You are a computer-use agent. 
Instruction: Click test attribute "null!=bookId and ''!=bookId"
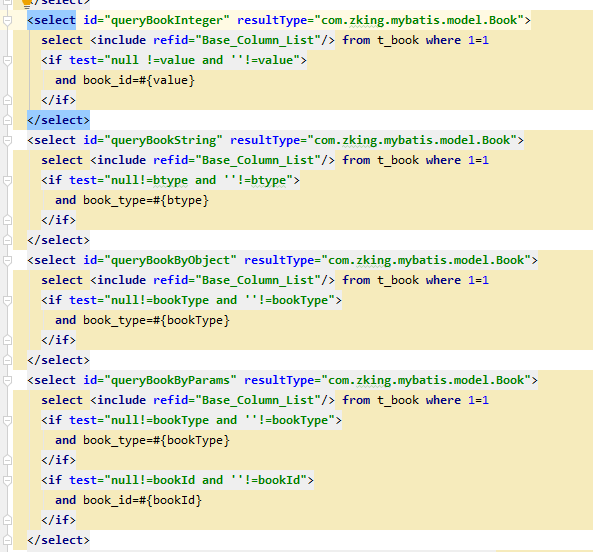point(205,480)
